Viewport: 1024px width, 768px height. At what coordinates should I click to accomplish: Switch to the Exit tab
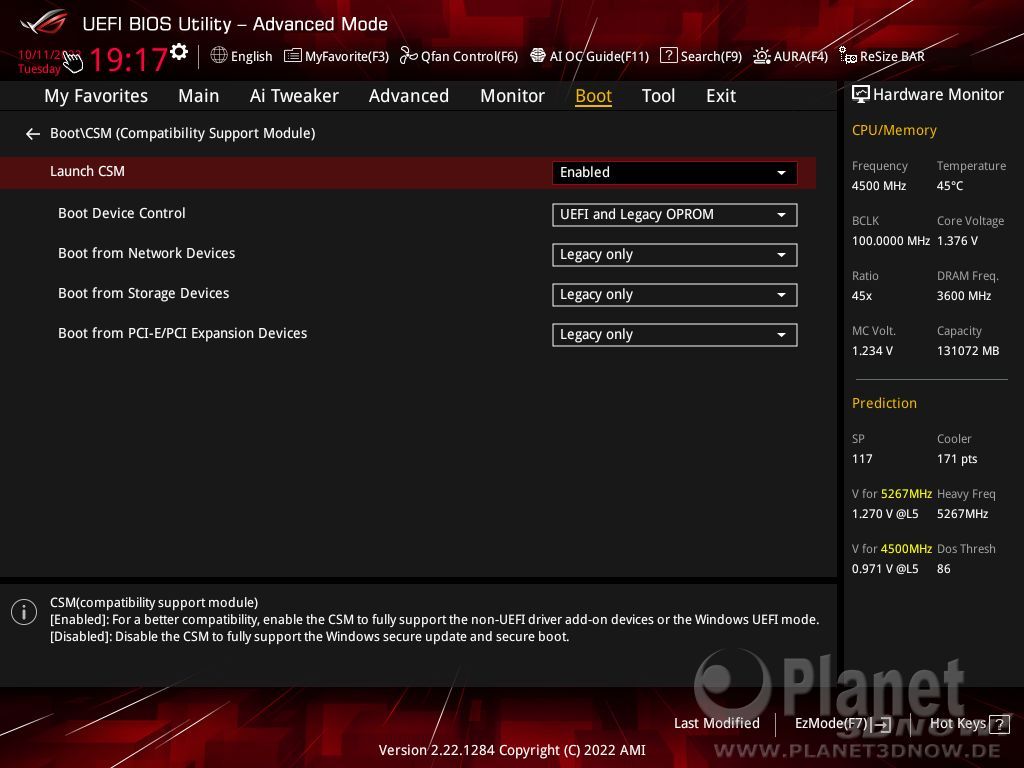(x=721, y=96)
